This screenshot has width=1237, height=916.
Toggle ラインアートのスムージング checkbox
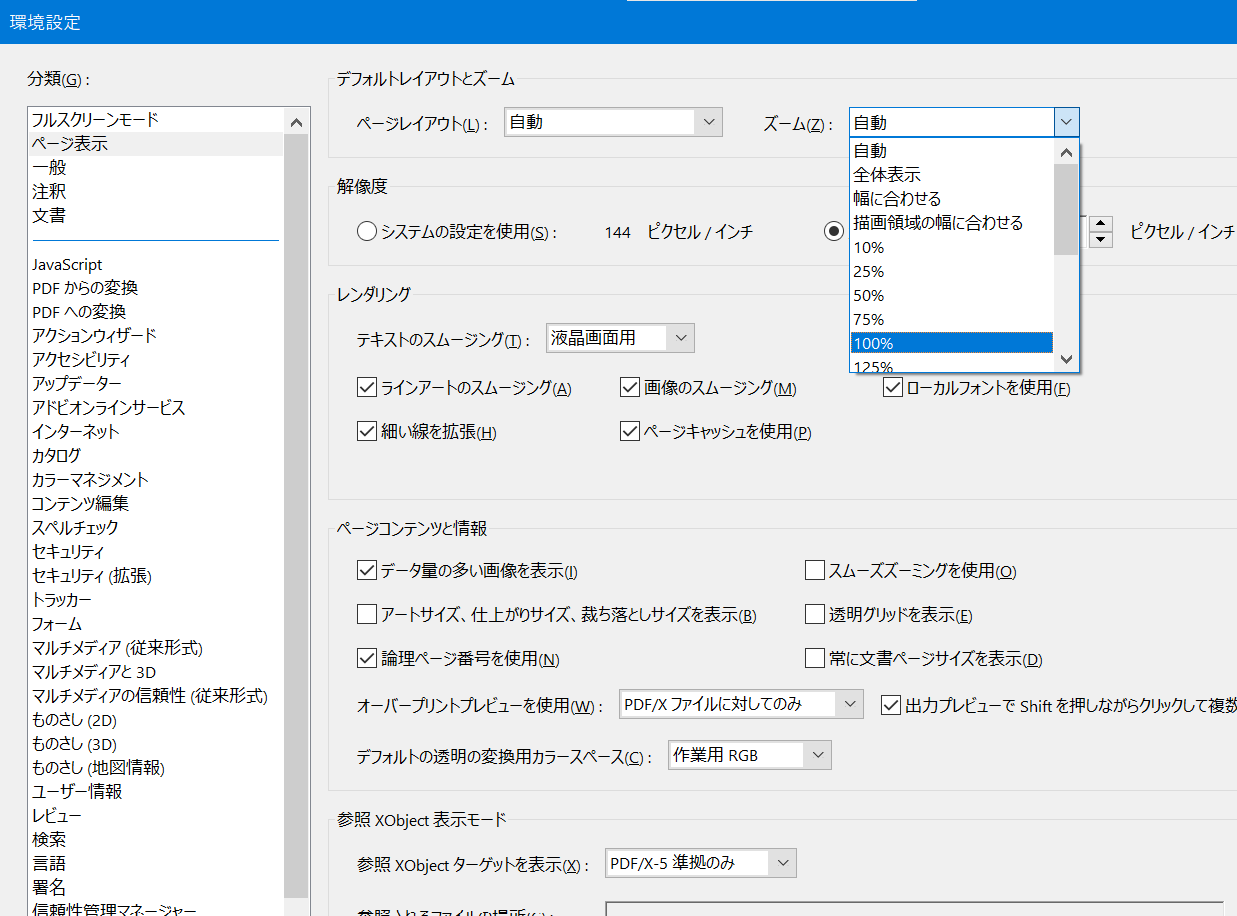[366, 388]
